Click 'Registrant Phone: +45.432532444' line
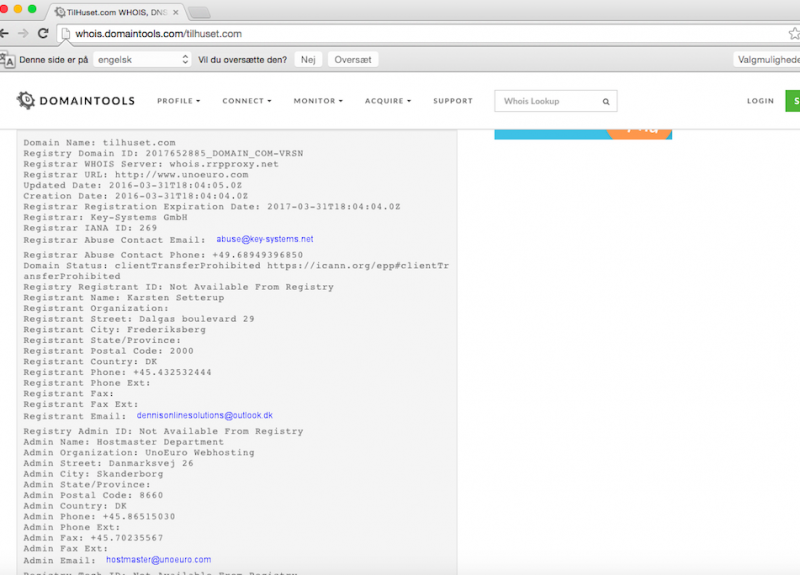This screenshot has width=800, height=575. [117, 372]
